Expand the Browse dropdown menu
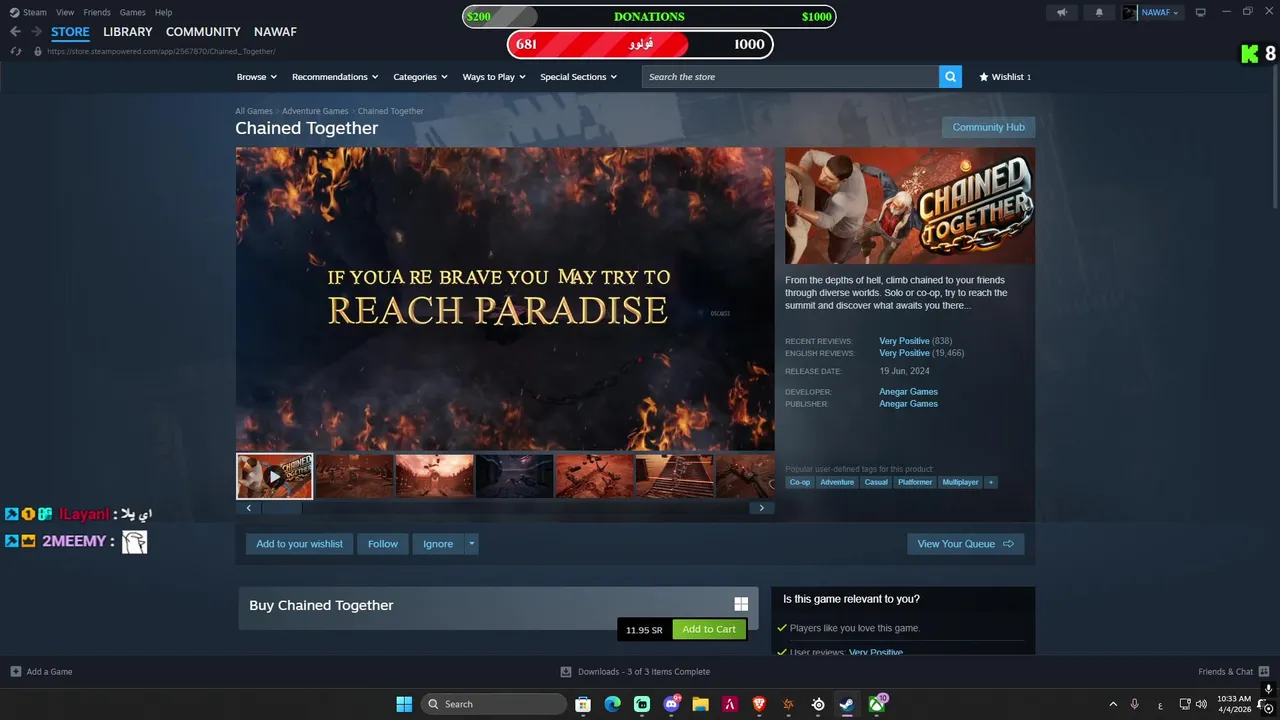 [x=258, y=77]
